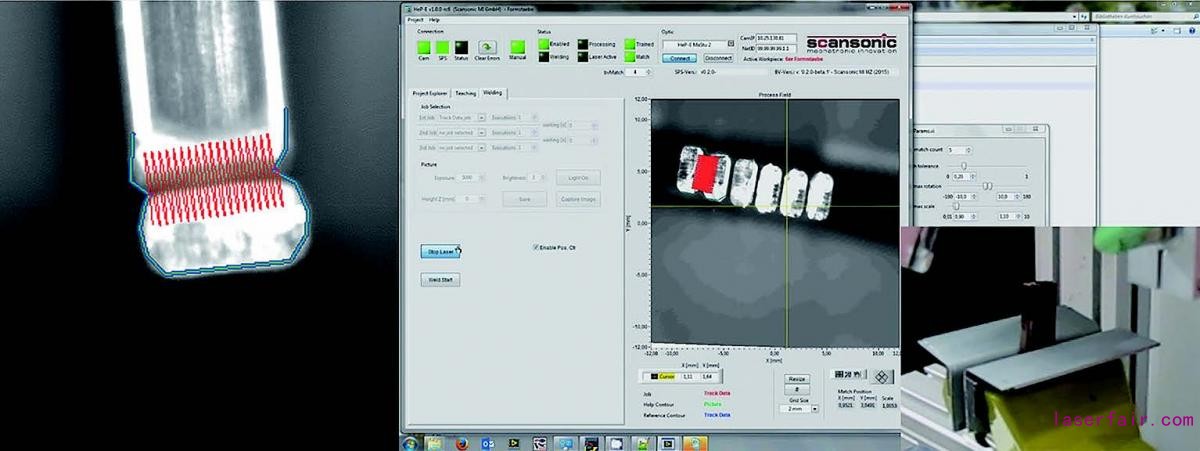
Task: Click the grid toggle # button
Action: tap(797, 388)
